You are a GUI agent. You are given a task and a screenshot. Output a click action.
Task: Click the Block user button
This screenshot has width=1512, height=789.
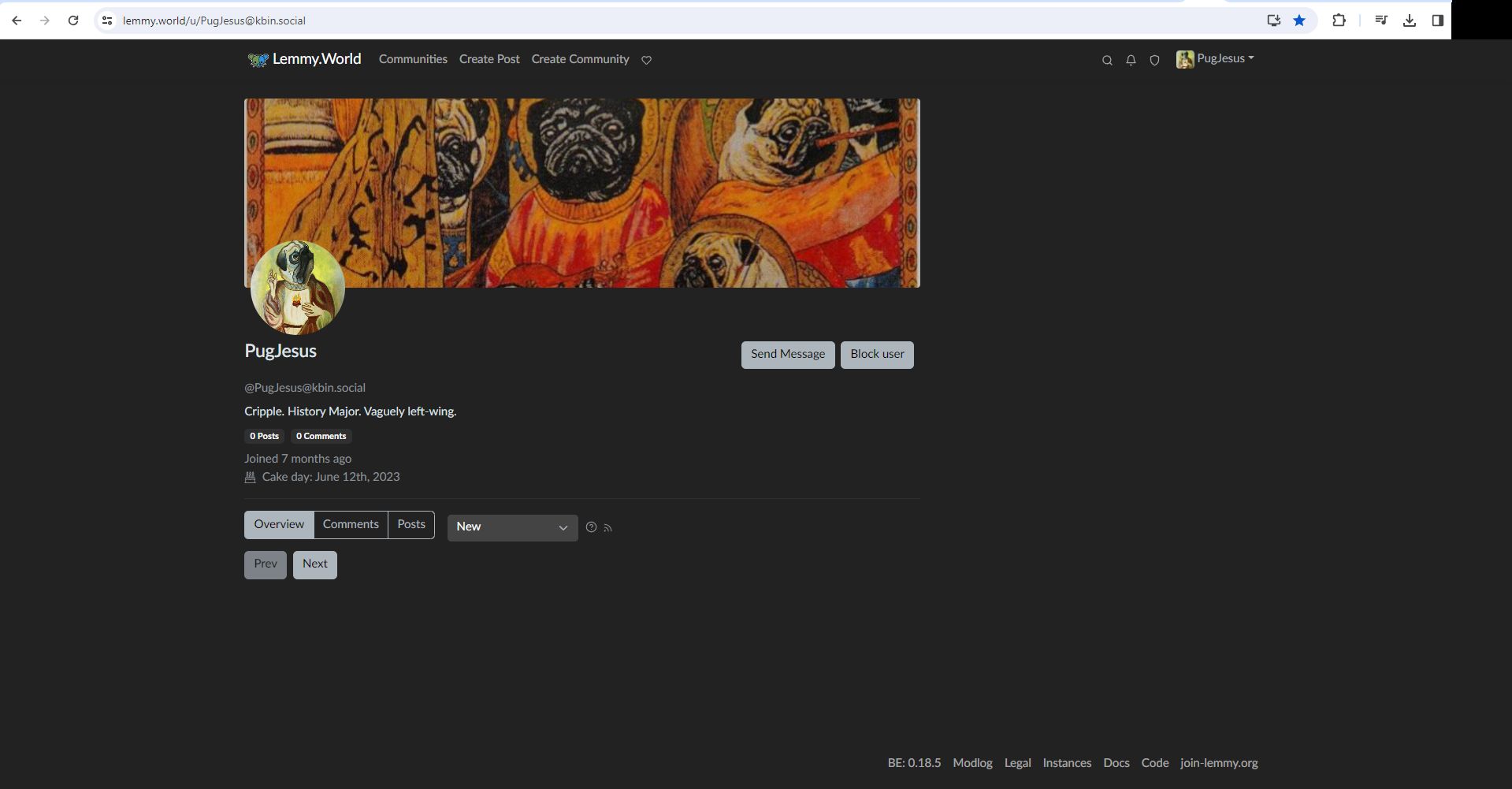point(877,355)
